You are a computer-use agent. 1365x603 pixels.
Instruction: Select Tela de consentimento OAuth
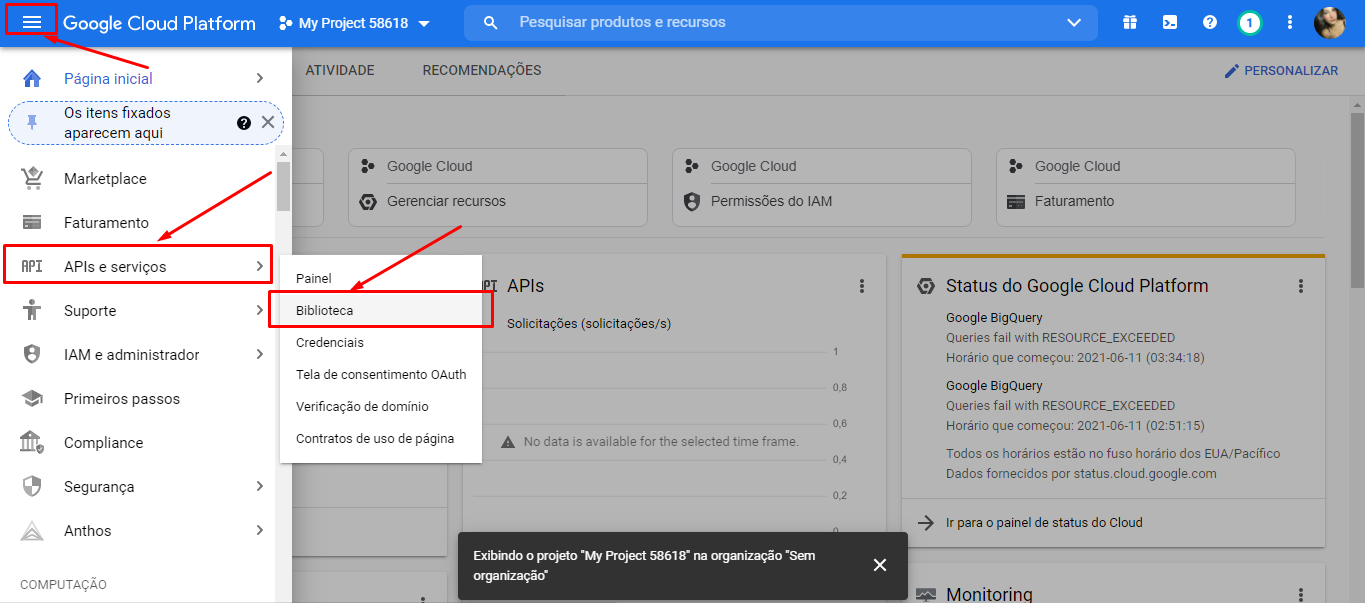coord(381,374)
